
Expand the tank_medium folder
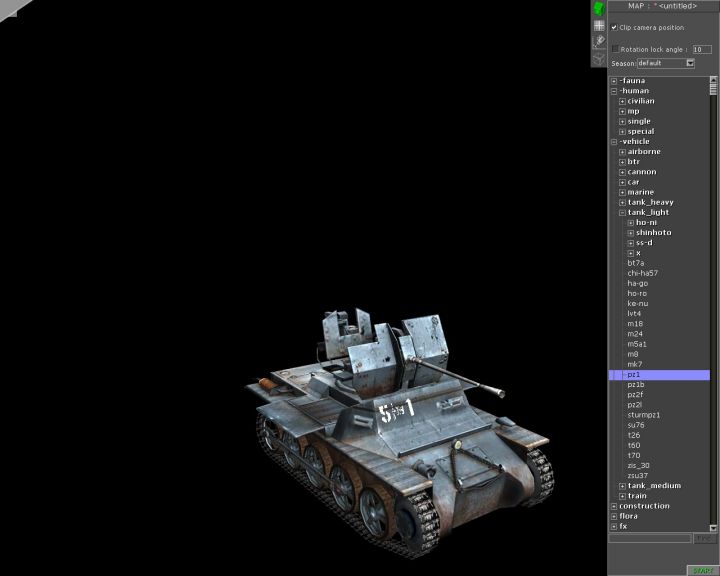click(x=622, y=486)
